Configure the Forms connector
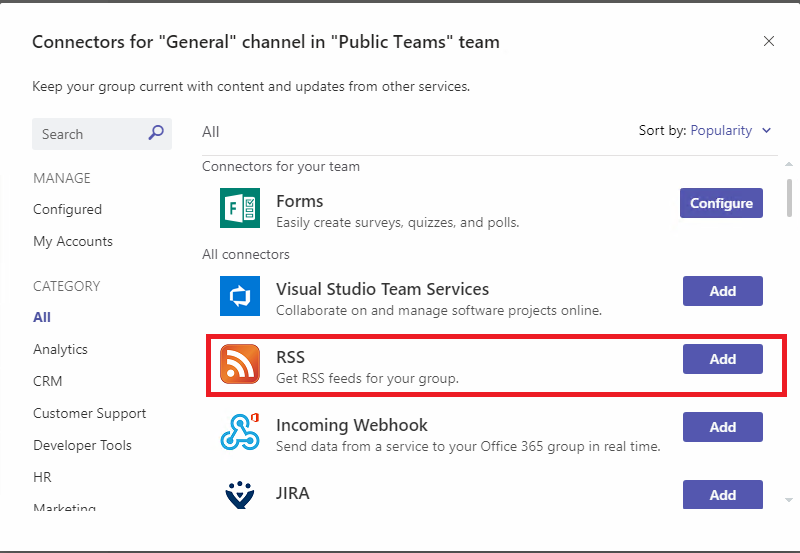800x553 pixels. tap(721, 203)
